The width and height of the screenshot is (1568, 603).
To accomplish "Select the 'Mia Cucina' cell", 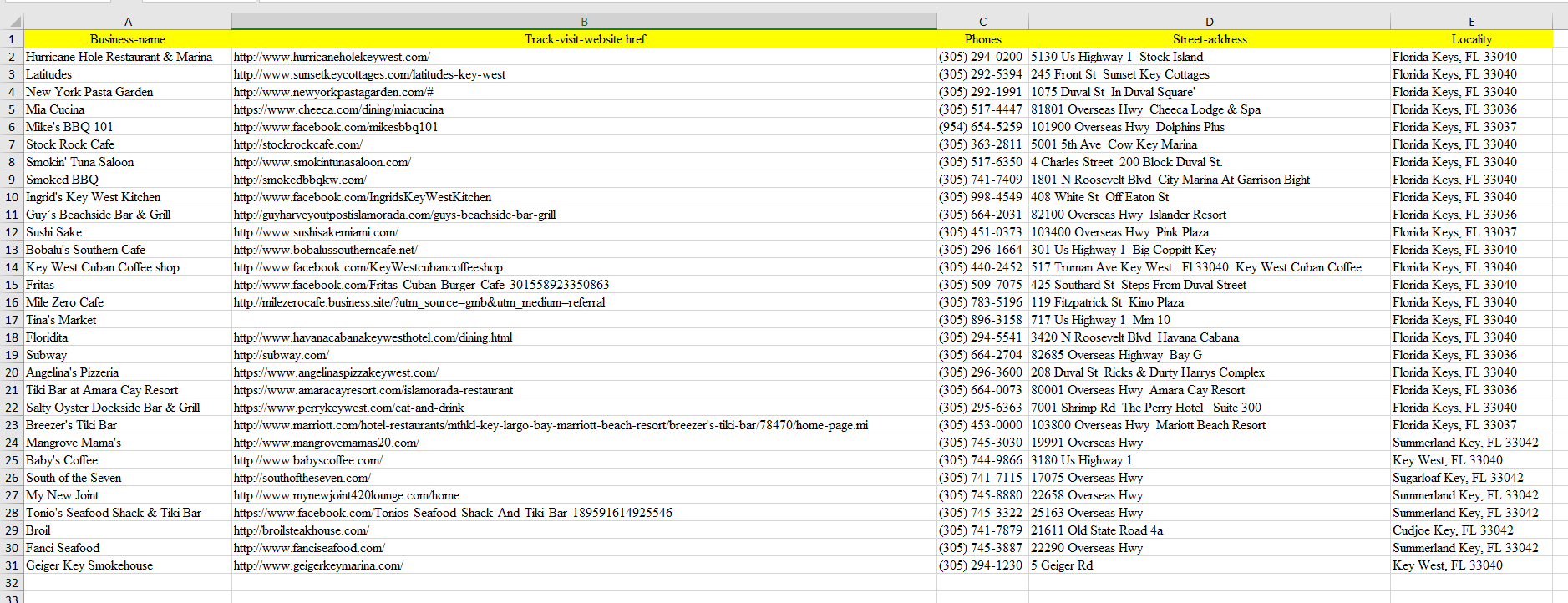I will pyautogui.click(x=128, y=109).
